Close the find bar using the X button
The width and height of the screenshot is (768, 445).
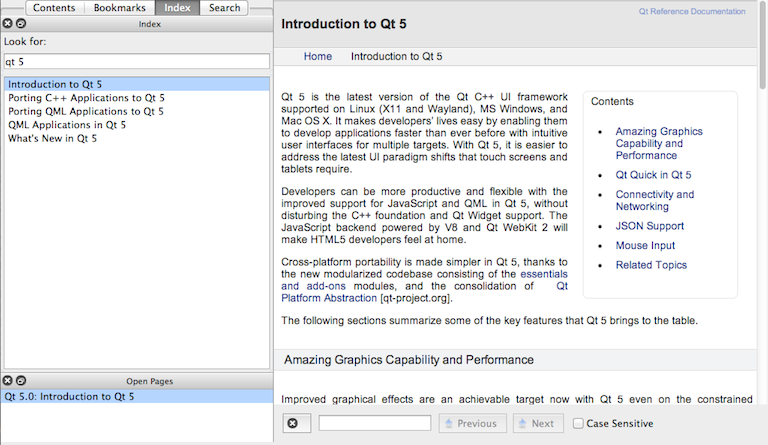tap(296, 423)
